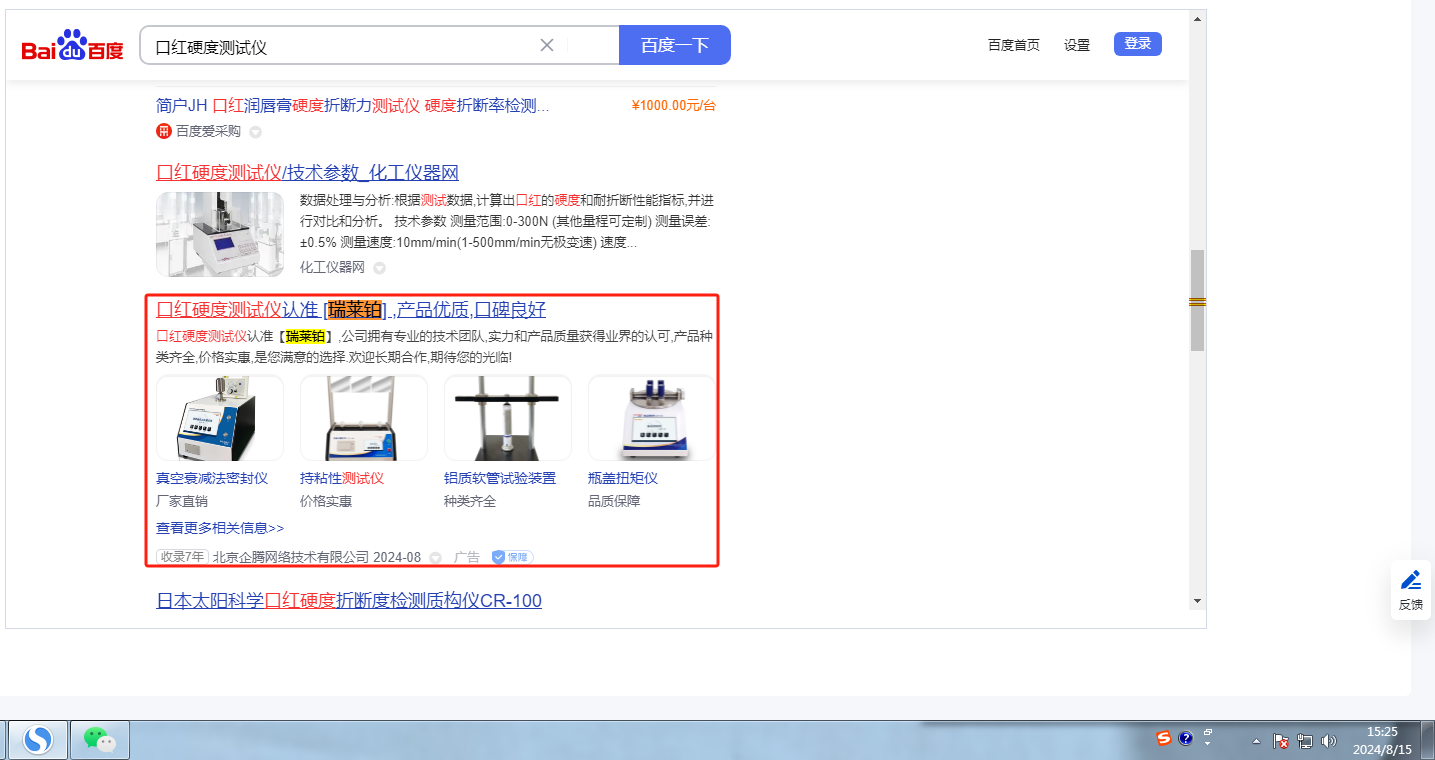Open the Action Center flag icon
The height and width of the screenshot is (760, 1435).
(x=1281, y=741)
